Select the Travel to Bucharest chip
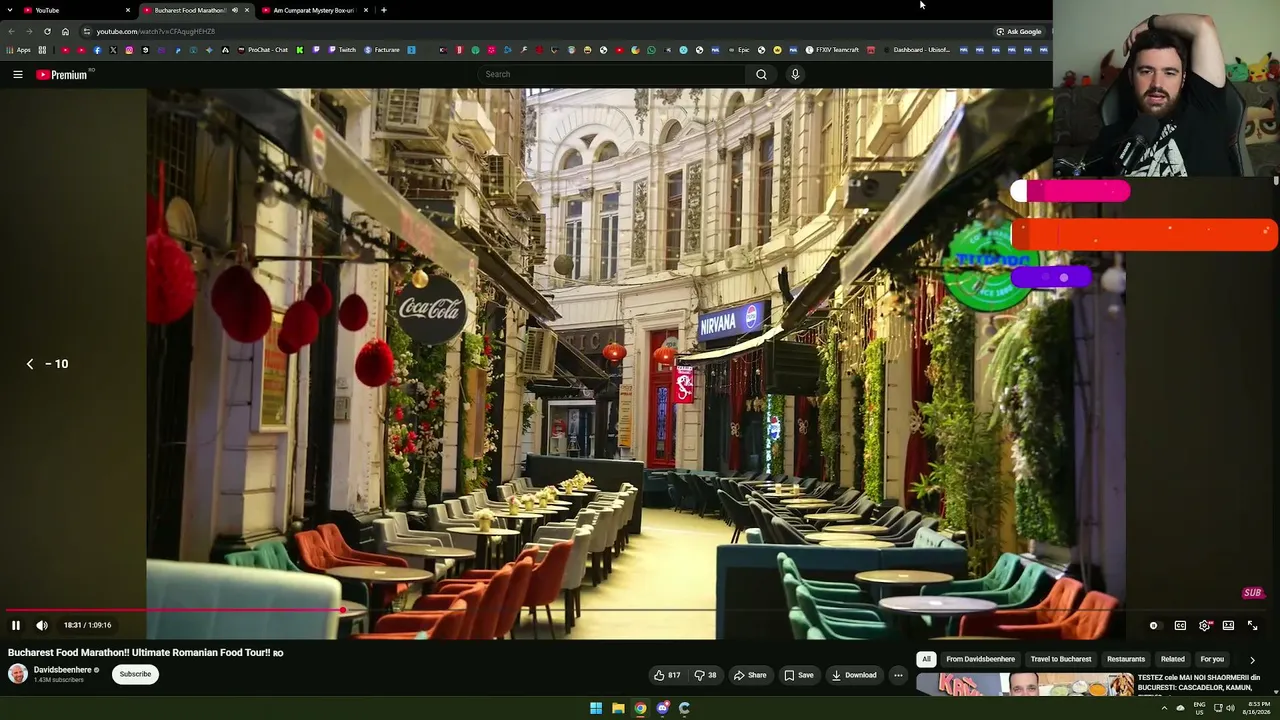The width and height of the screenshot is (1280, 720). (1061, 659)
